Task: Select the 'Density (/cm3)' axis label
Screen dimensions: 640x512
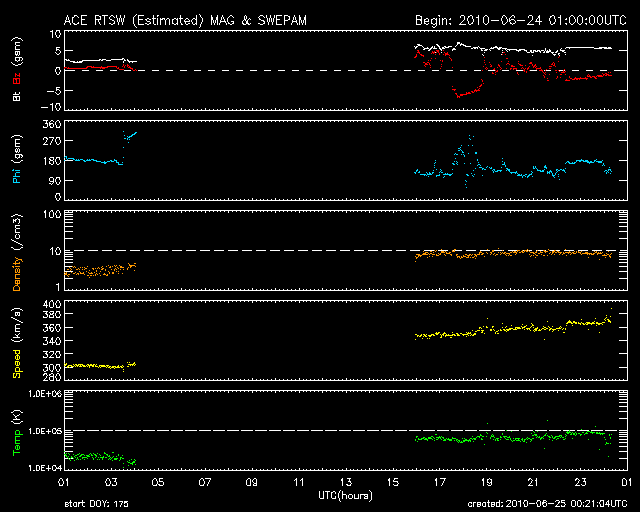Action: click(x=17, y=252)
